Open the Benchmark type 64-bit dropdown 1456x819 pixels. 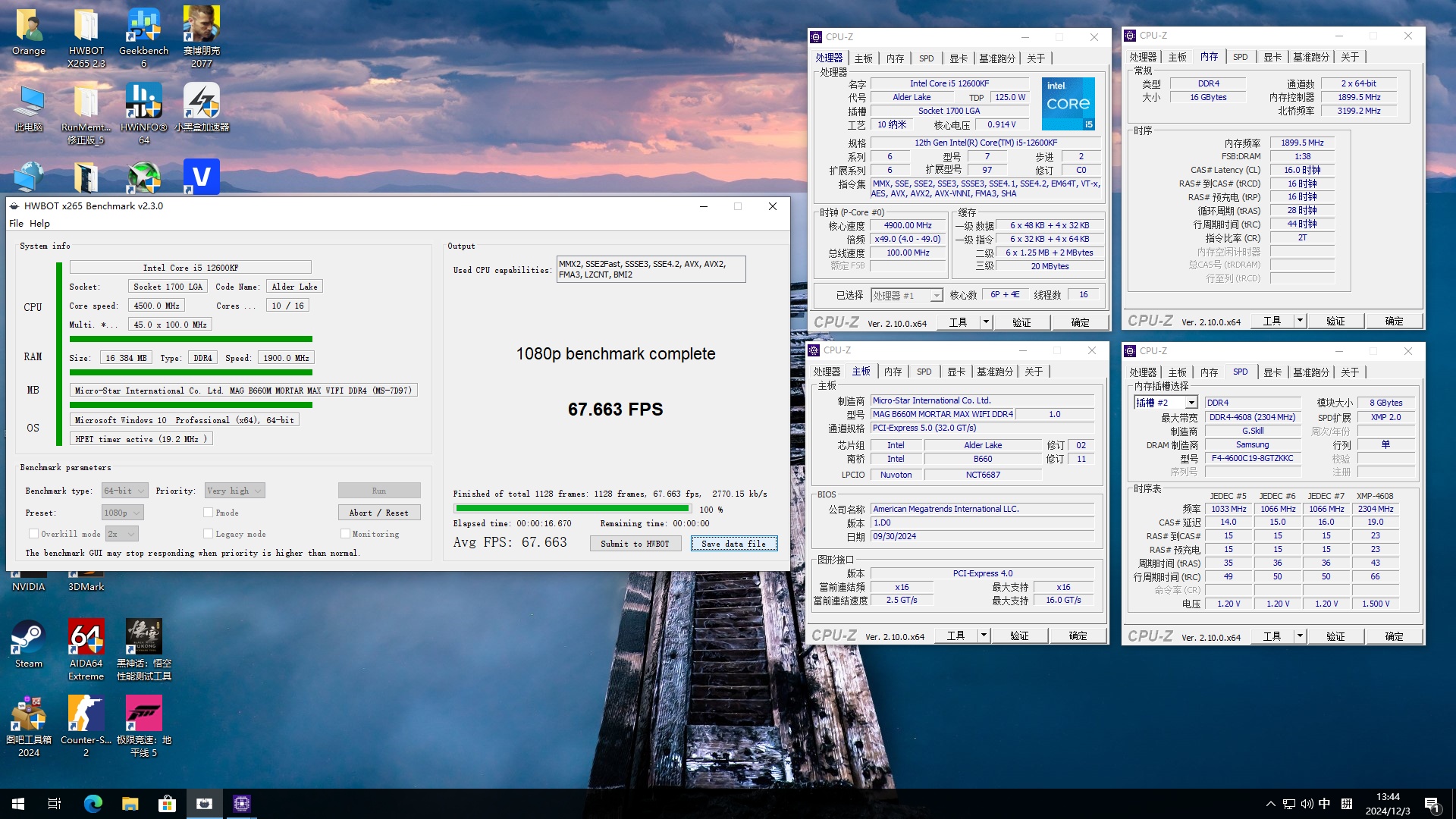point(124,491)
